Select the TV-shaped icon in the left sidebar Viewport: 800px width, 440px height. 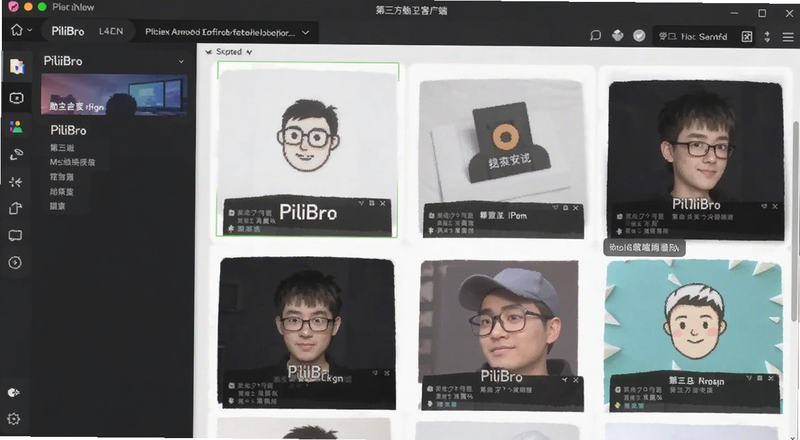tap(16, 98)
